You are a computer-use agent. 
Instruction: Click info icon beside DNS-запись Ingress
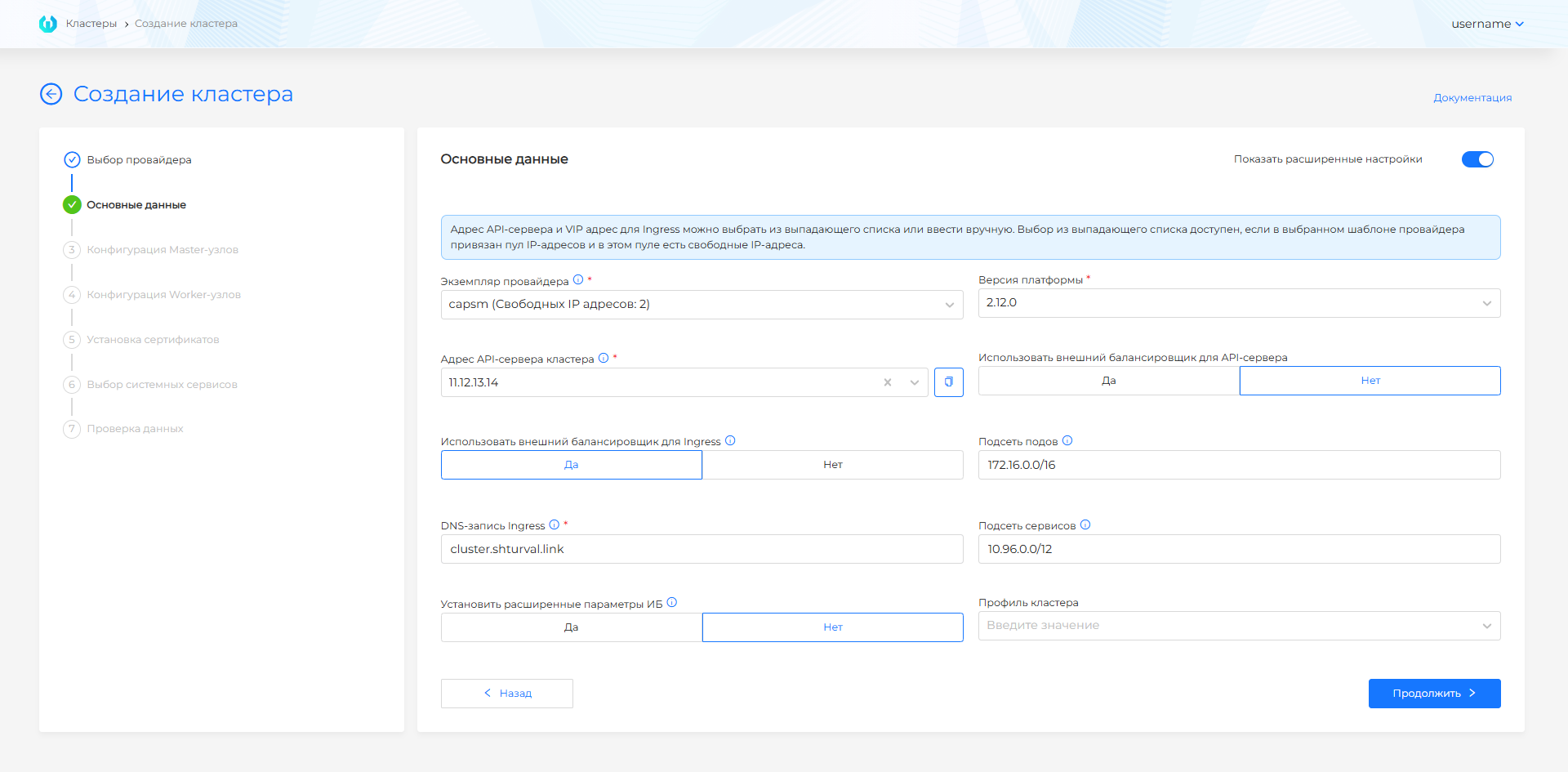[x=555, y=525]
